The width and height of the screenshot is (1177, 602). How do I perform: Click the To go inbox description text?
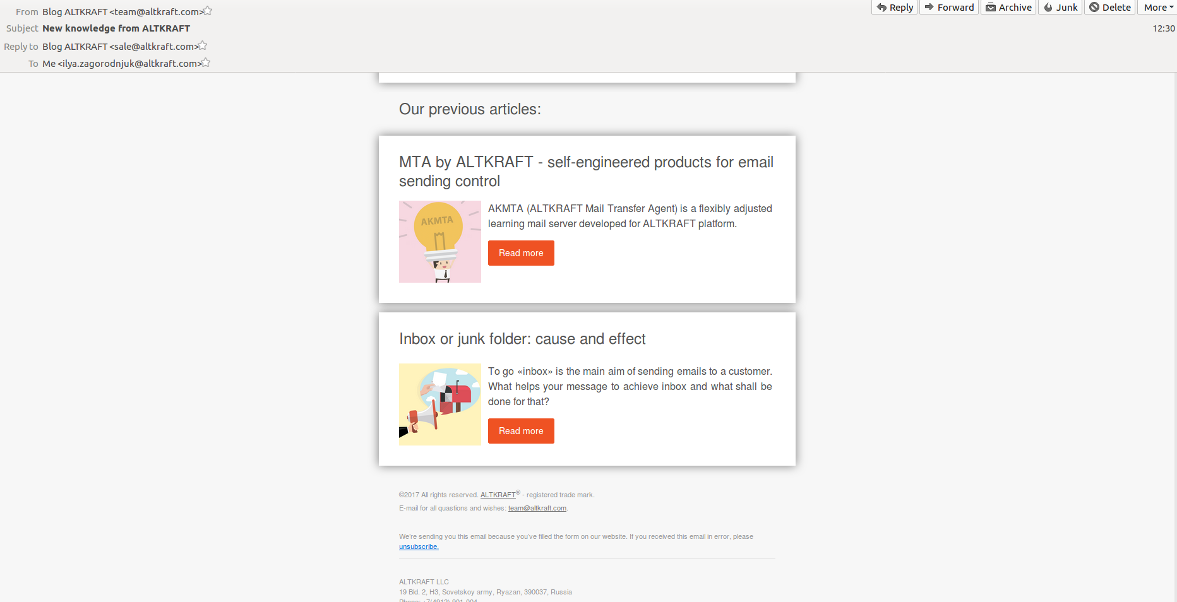point(630,387)
